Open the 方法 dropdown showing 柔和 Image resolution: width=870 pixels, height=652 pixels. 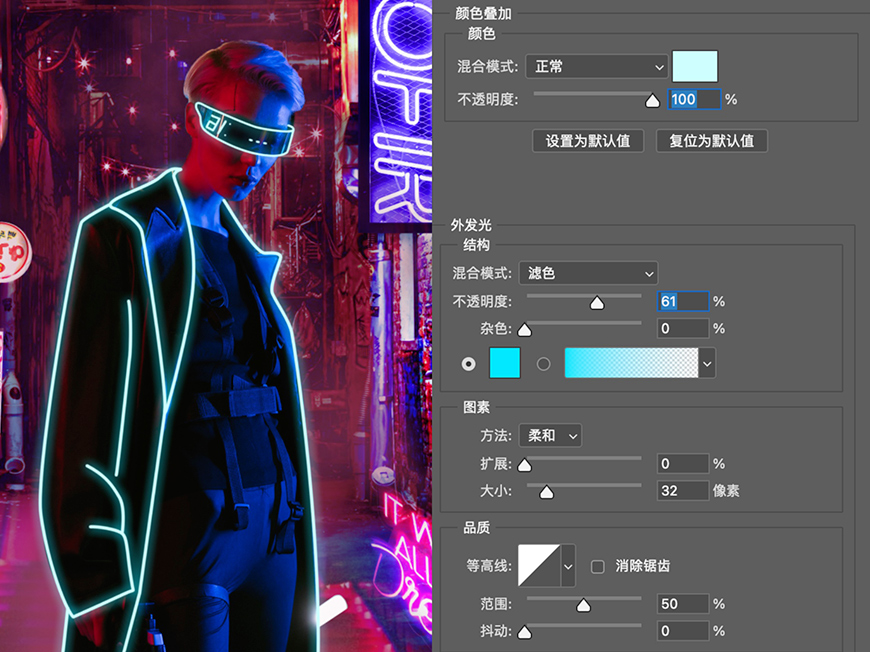click(550, 435)
